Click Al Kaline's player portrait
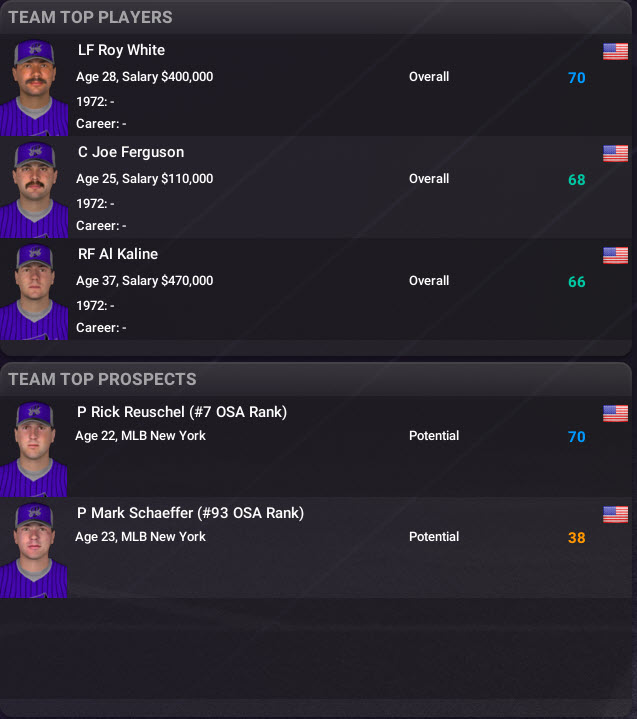637x719 pixels. [34, 291]
